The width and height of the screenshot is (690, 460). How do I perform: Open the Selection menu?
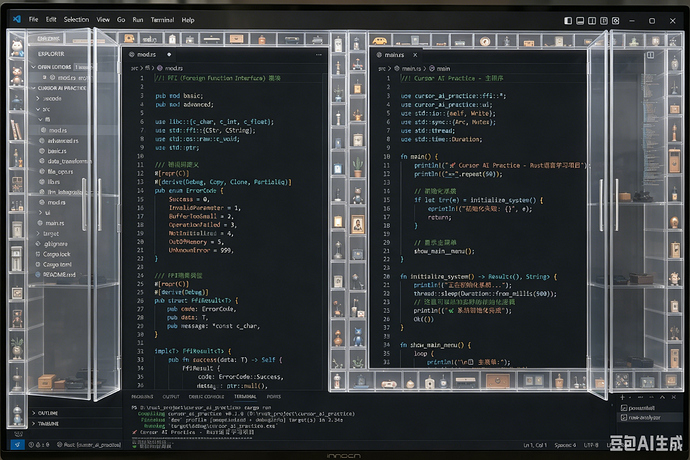(76, 19)
